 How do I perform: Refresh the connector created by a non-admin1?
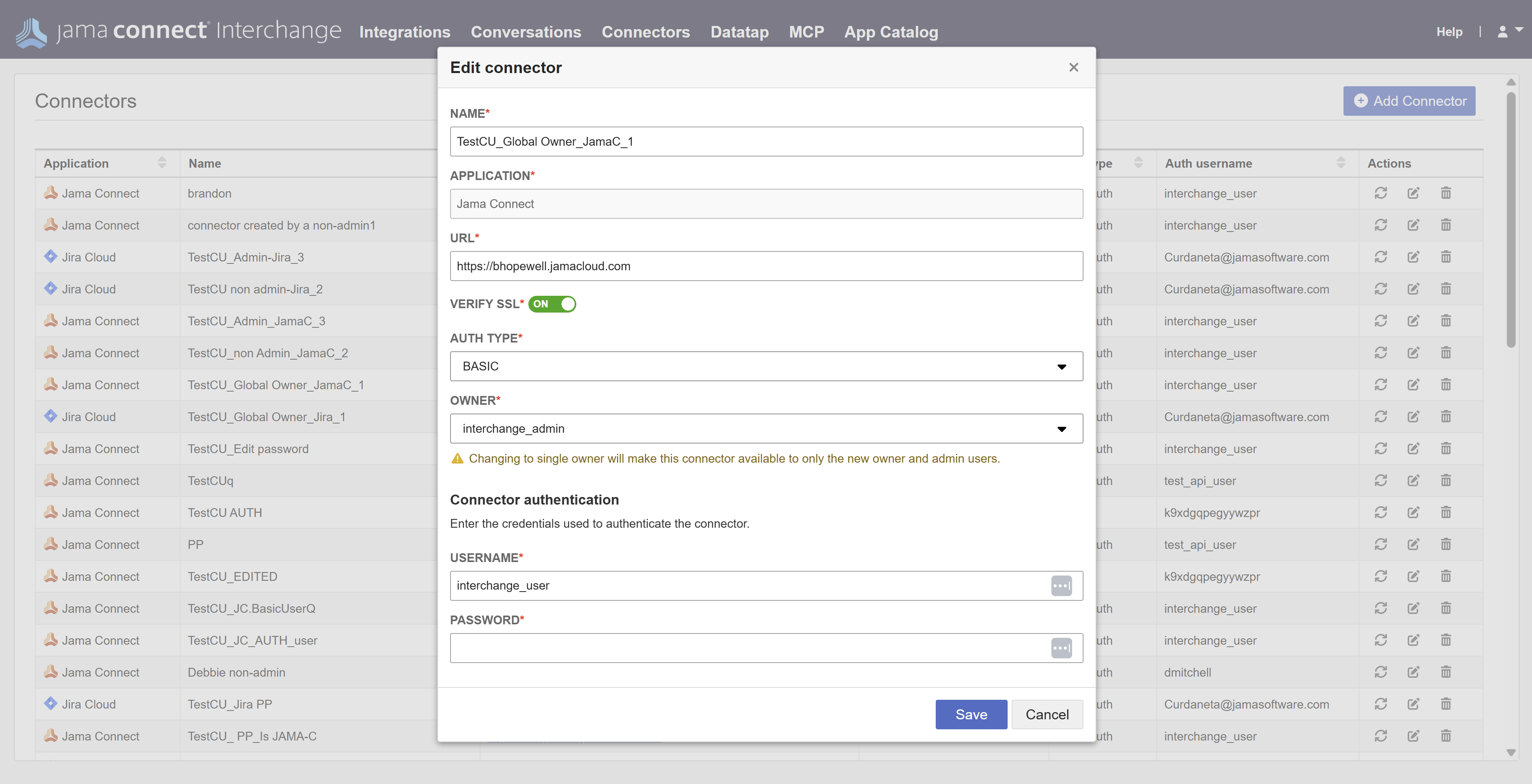point(1380,225)
